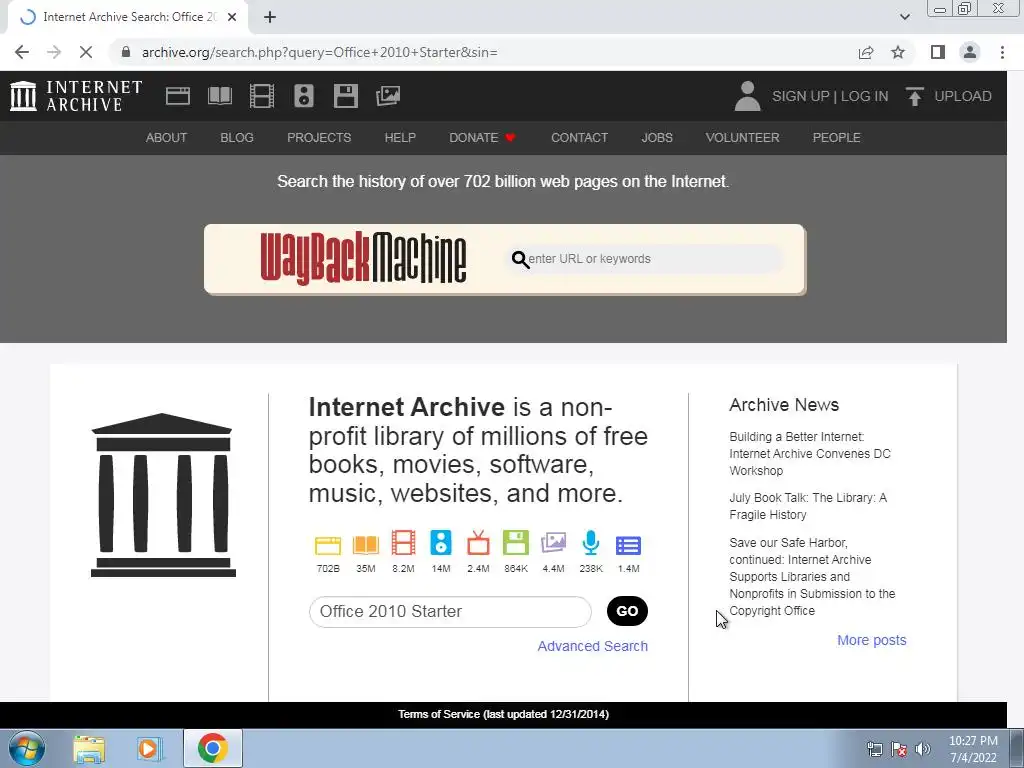Click the UPLOAD link text
Viewport: 1024px width, 768px height.
click(x=963, y=96)
